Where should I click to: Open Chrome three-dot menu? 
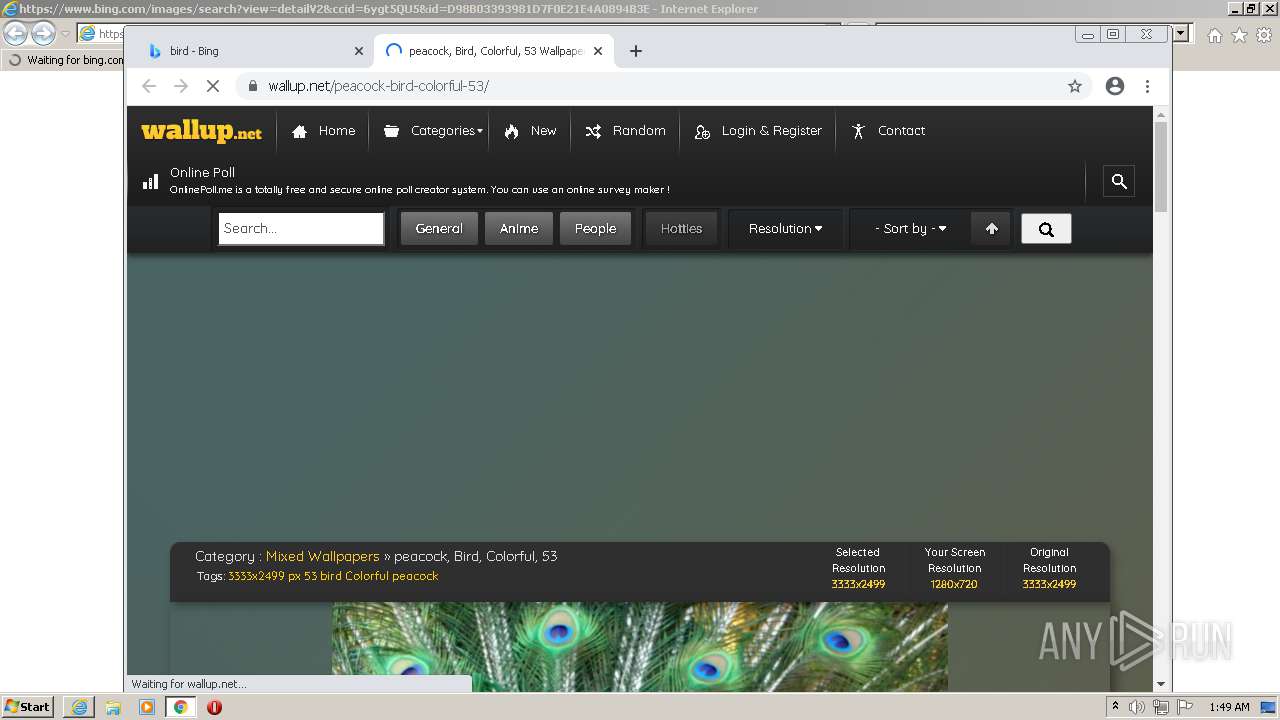coord(1147,86)
